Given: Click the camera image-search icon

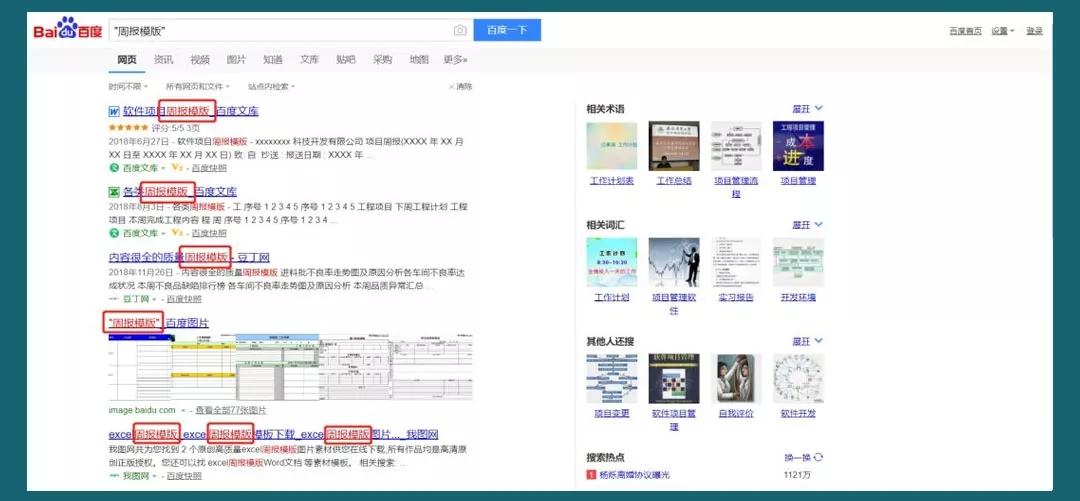Looking at the screenshot, I should (x=459, y=30).
